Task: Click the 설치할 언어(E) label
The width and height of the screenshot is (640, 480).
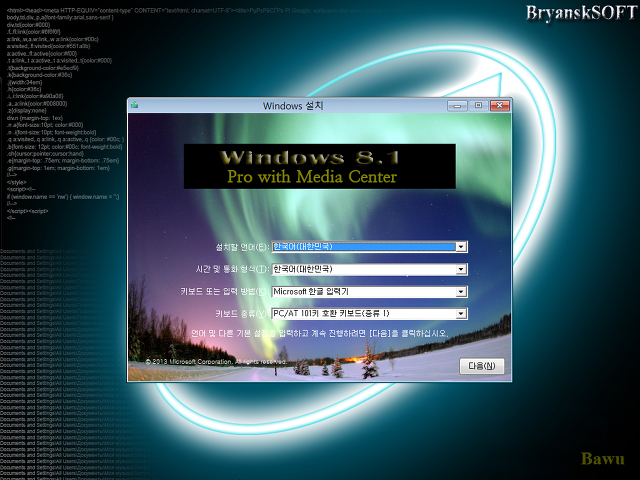Action: point(242,247)
